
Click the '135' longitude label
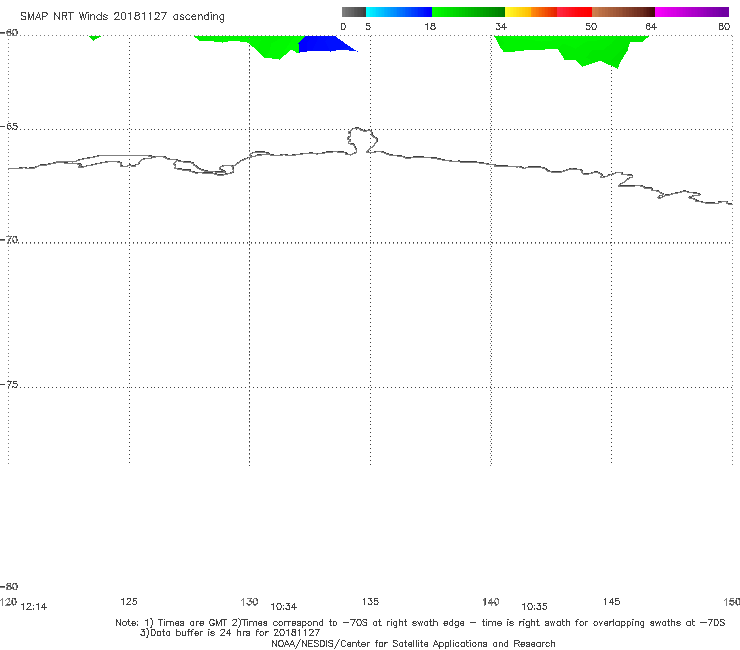tap(370, 601)
